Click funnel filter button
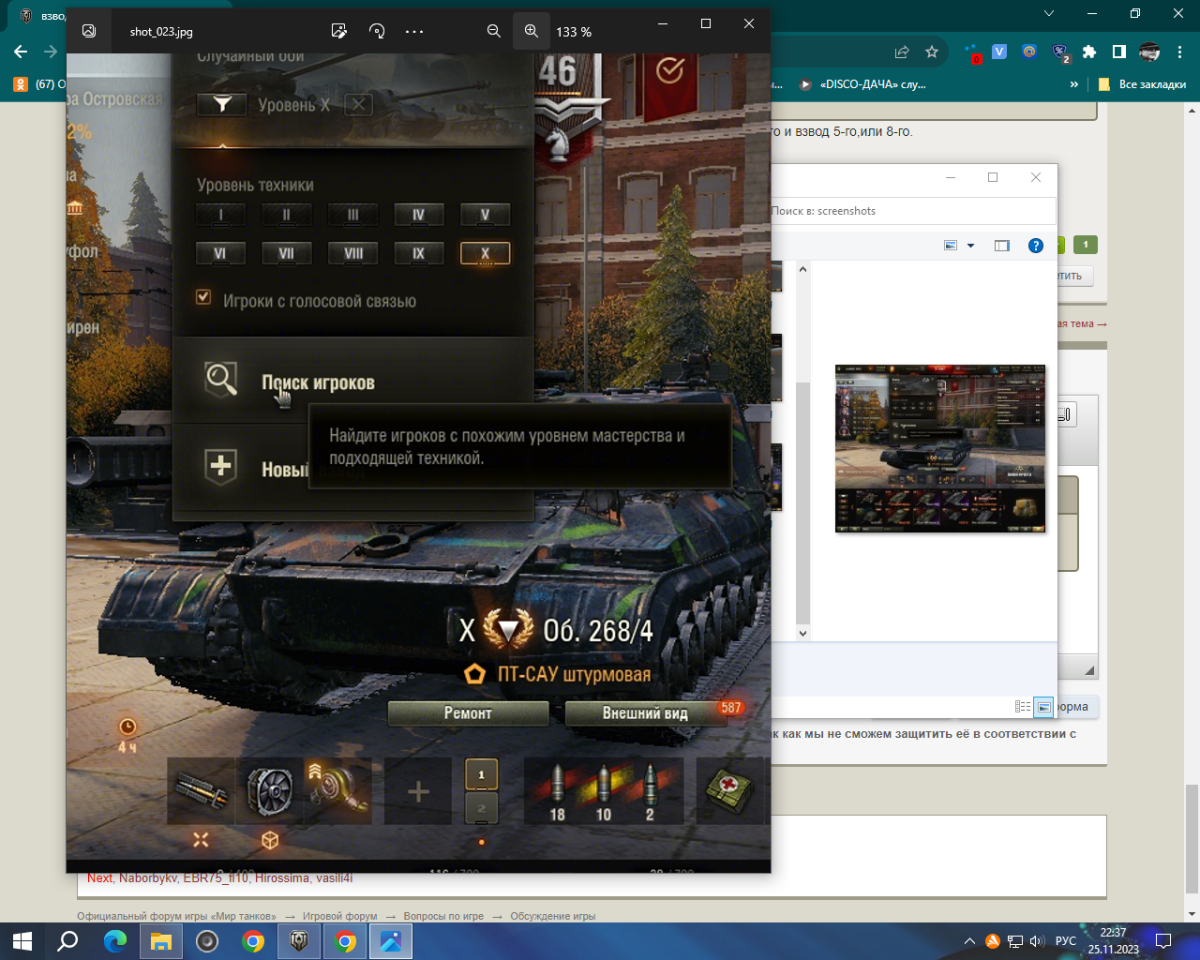Image resolution: width=1200 pixels, height=960 pixels. (221, 104)
